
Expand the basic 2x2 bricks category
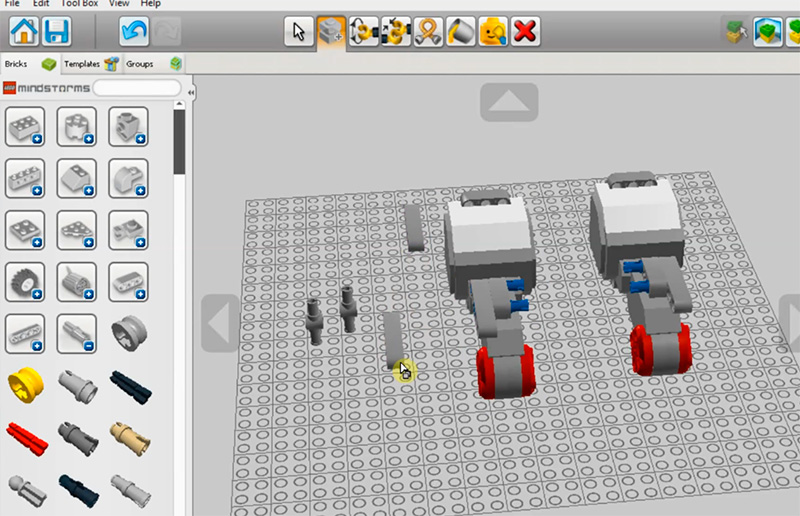(25, 126)
